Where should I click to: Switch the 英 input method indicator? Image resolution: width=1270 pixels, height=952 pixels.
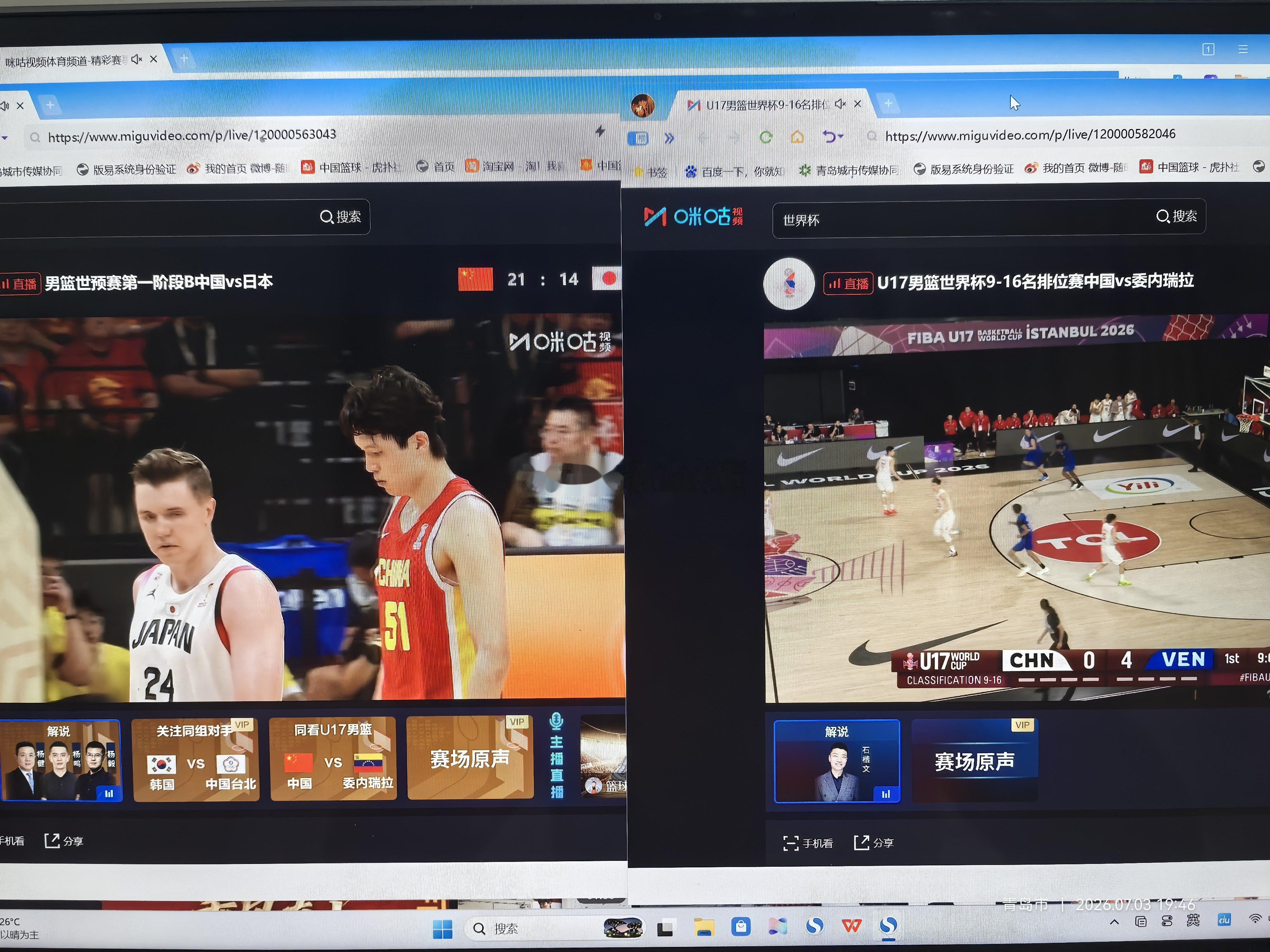pos(1193,920)
